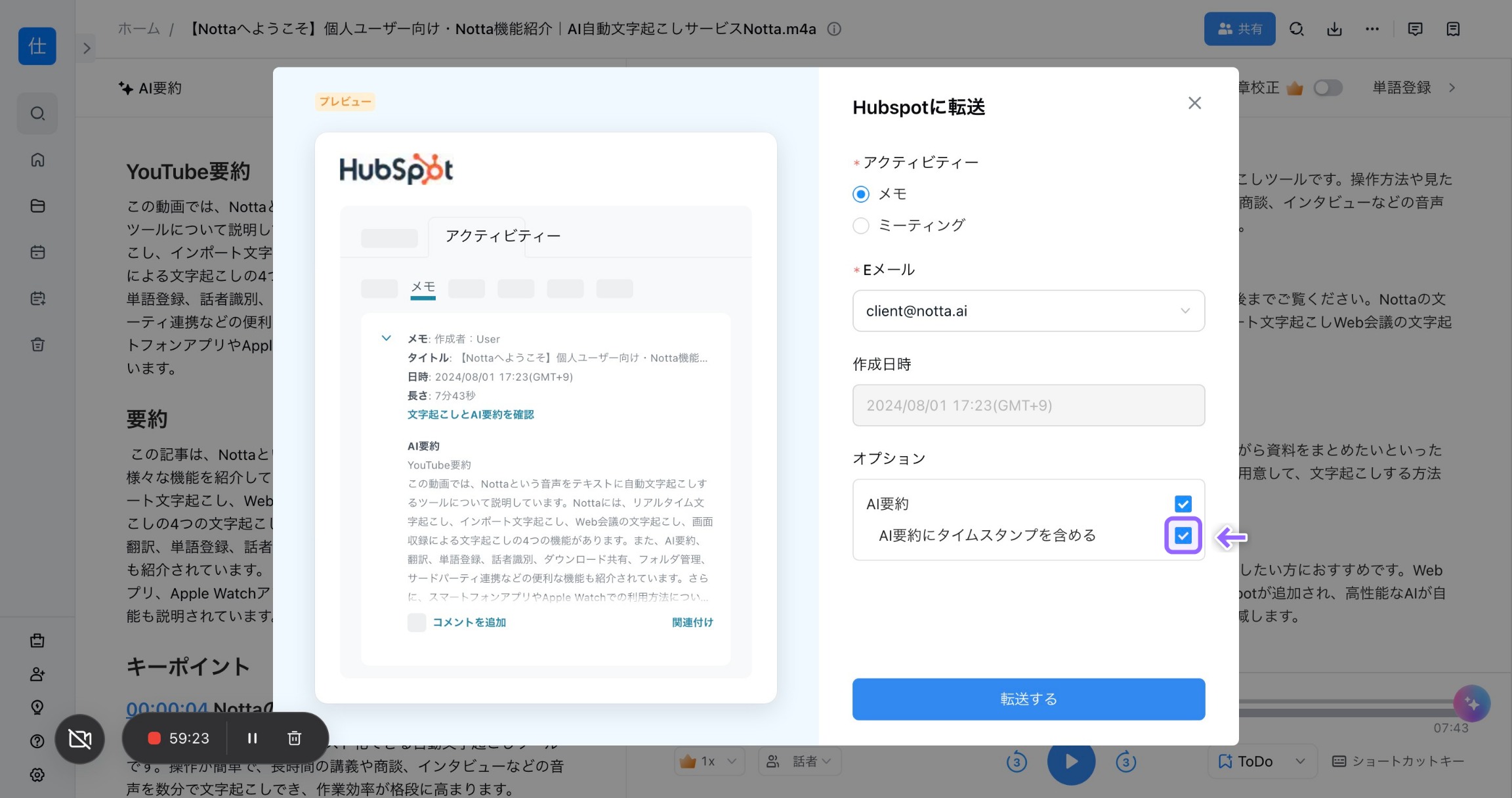This screenshot has width=1512, height=798.
Task: Click the recording timer 59:23
Action: pos(189,738)
